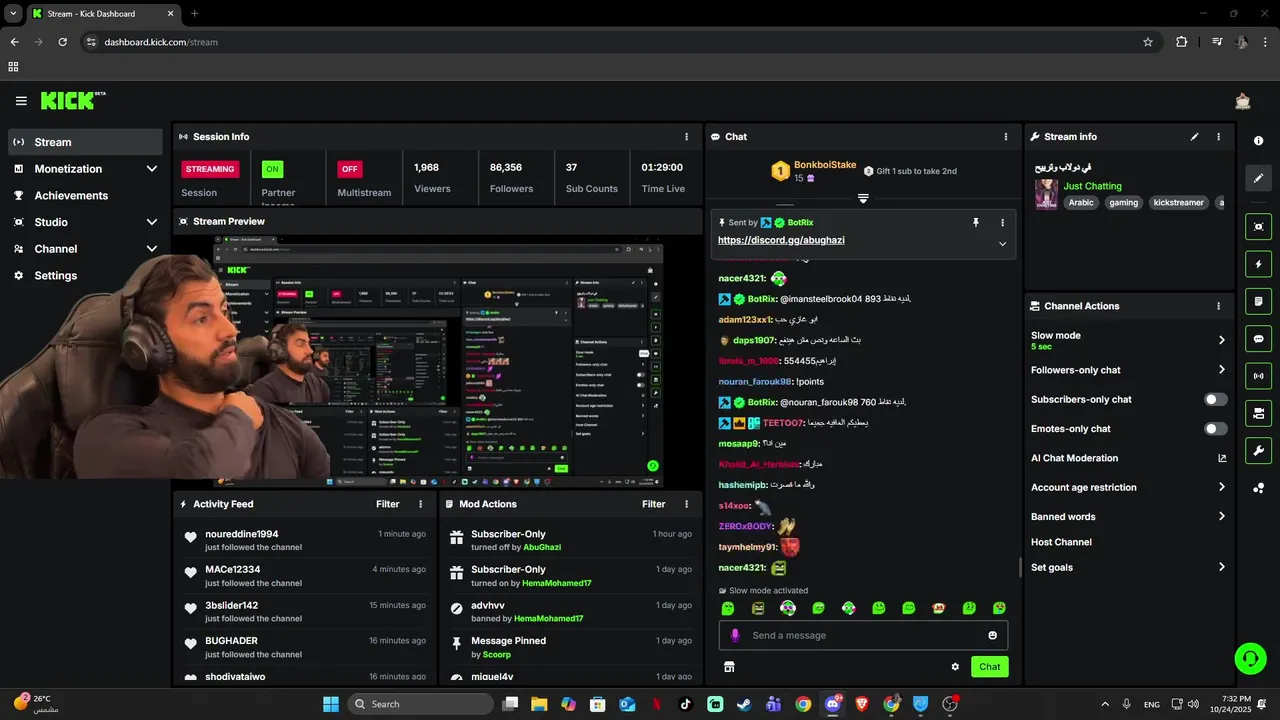Open the Windows Start menu
The height and width of the screenshot is (720, 1280).
[x=331, y=704]
